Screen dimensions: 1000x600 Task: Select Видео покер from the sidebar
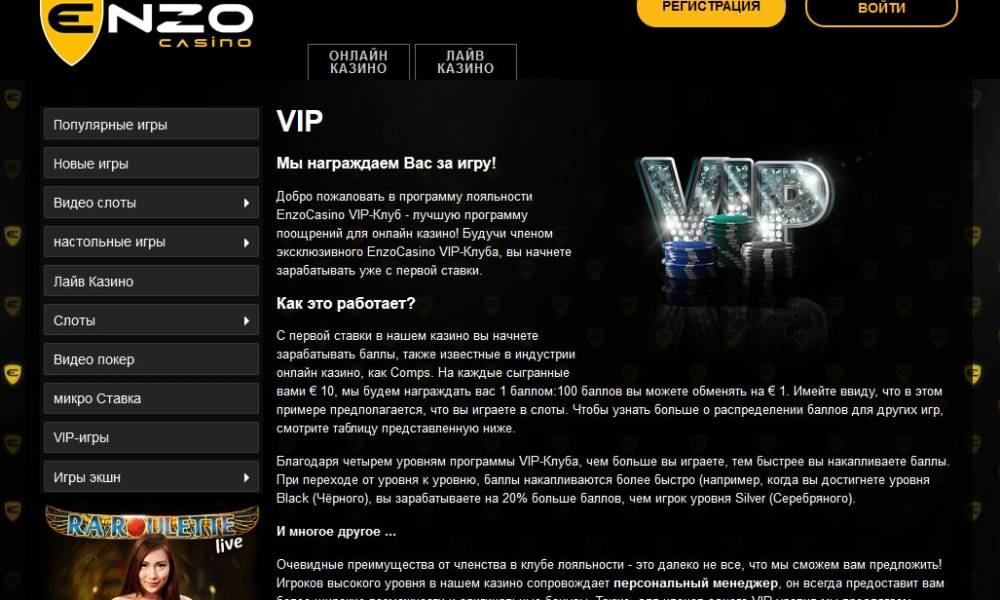pyautogui.click(x=151, y=360)
